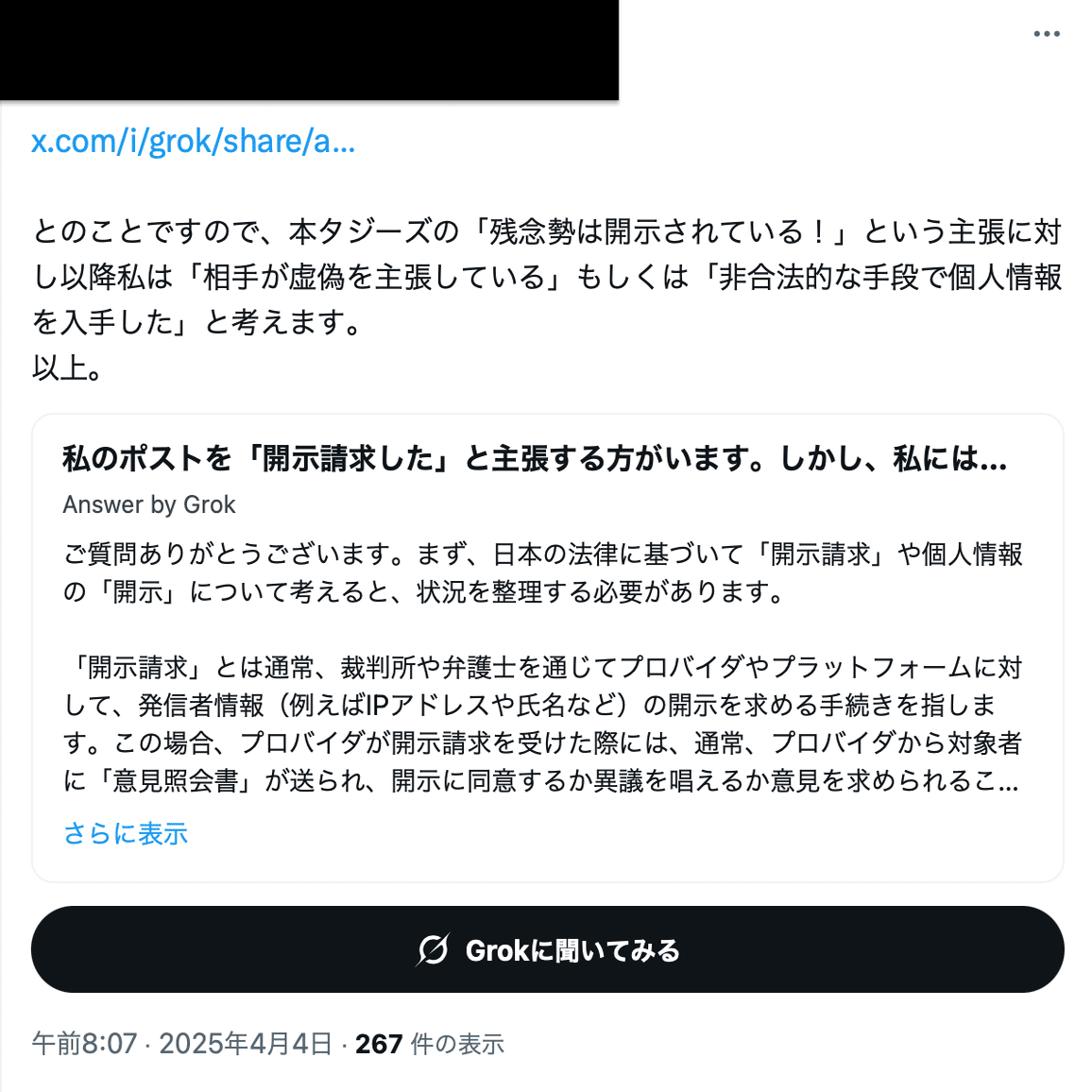The image size is (1092, 1092).
Task: Click the truncated line ending 意見を求められるこ…
Action: coord(541,780)
